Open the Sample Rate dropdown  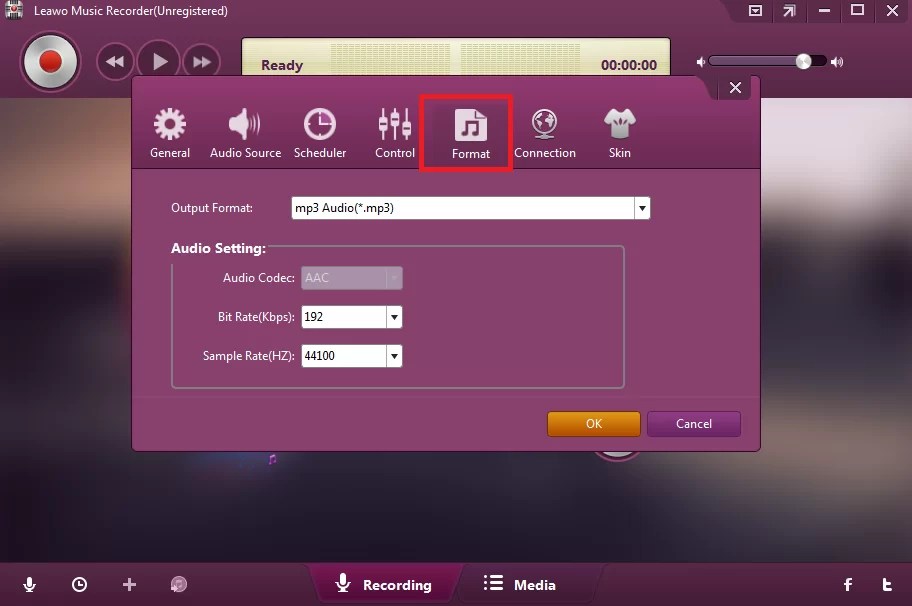tap(394, 355)
